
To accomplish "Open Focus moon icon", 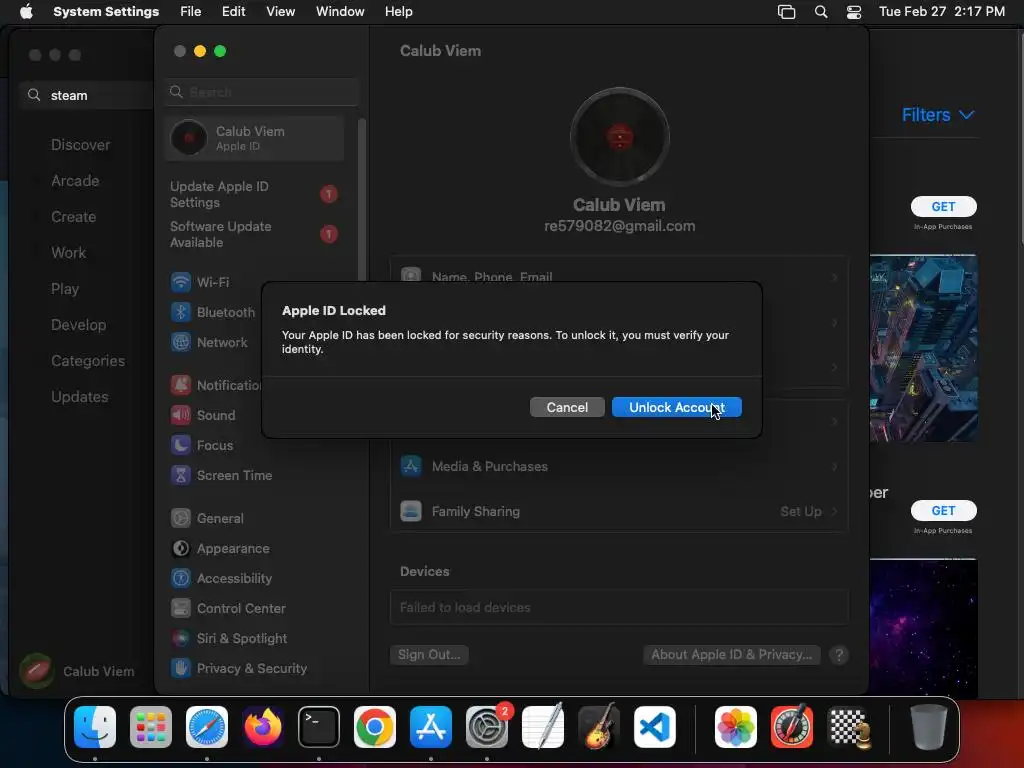I will click(x=181, y=445).
